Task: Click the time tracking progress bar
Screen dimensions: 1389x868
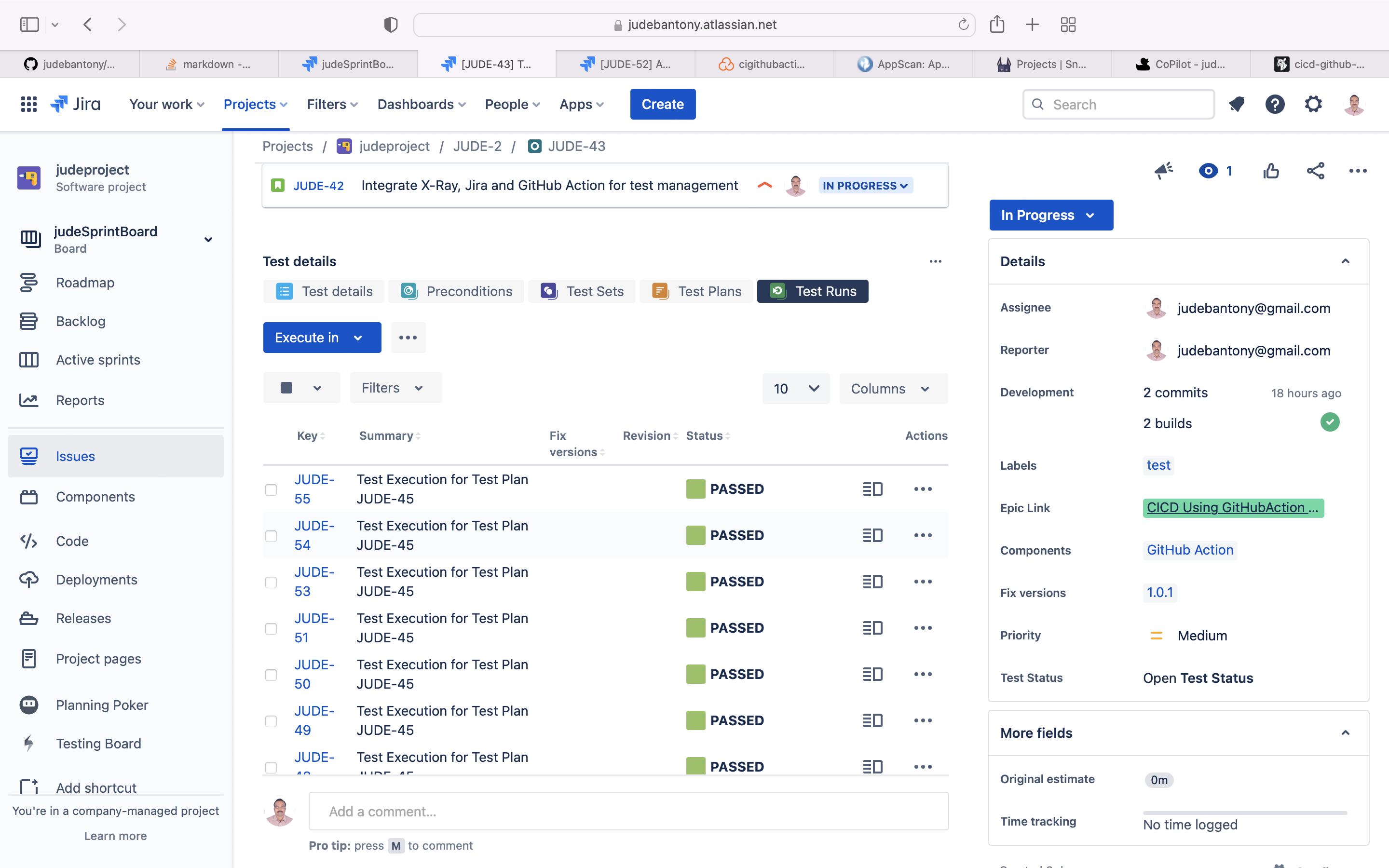Action: pos(1244,813)
